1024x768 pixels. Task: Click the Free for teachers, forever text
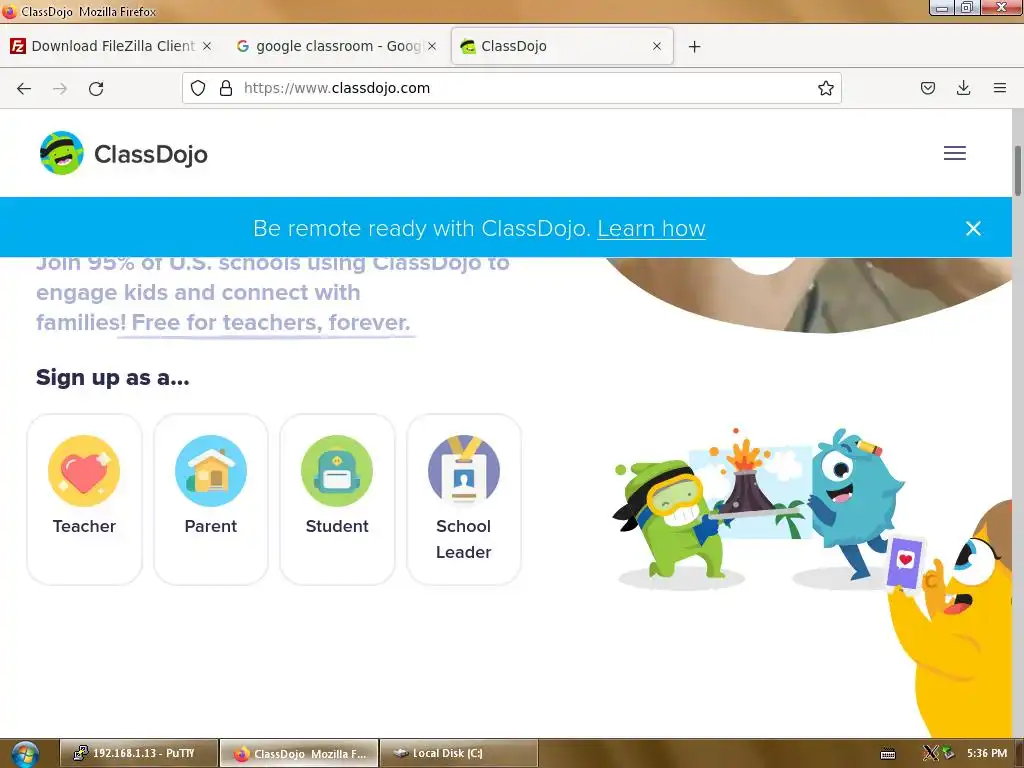(270, 322)
